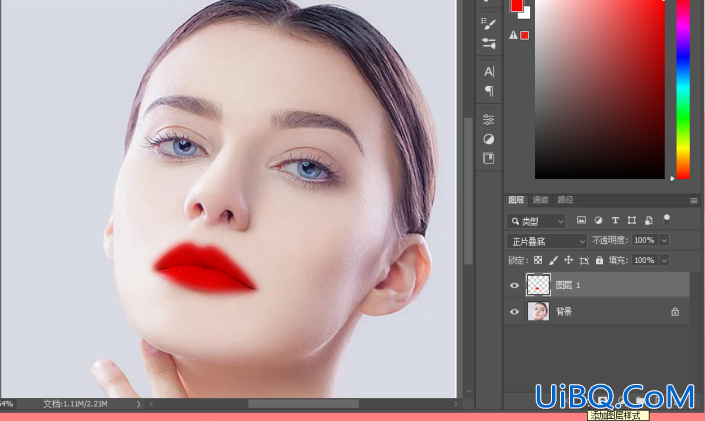This screenshot has height=421, width=705.
Task: Open the 类型 filter type dropdown
Action: pos(536,221)
